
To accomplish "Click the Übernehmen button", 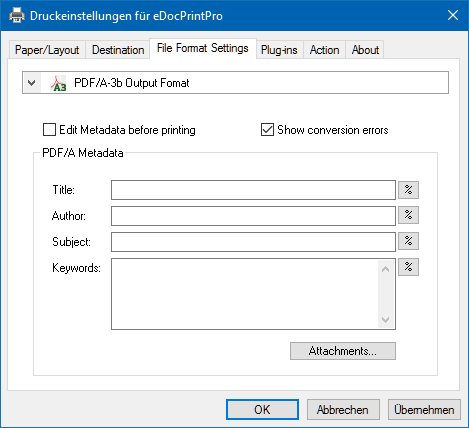I will tap(424, 410).
